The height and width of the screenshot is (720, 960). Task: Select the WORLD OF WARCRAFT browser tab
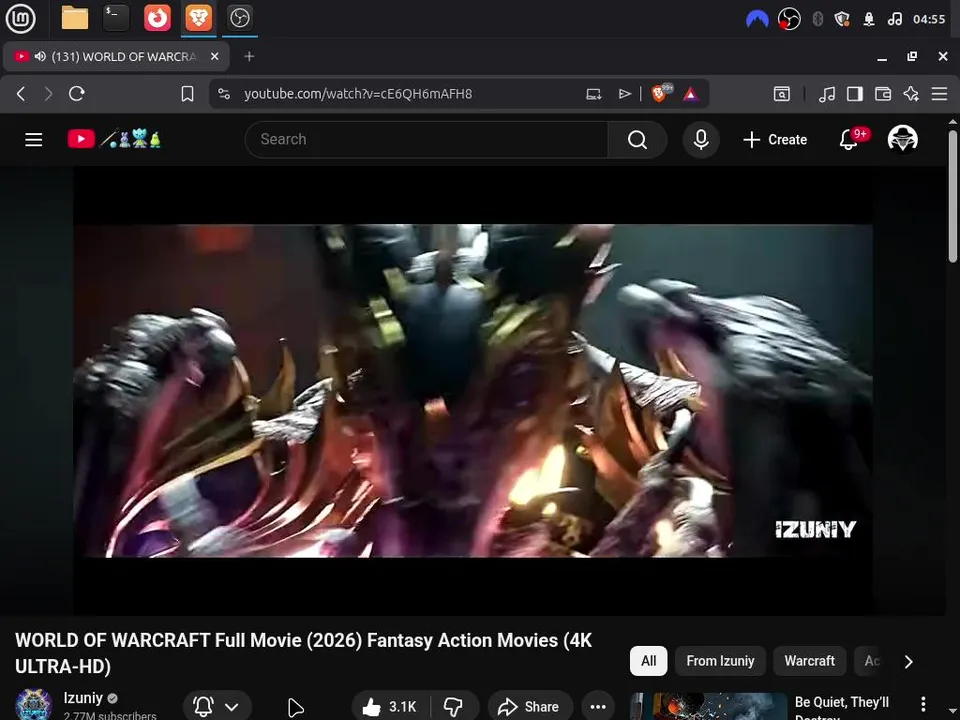[x=116, y=56]
